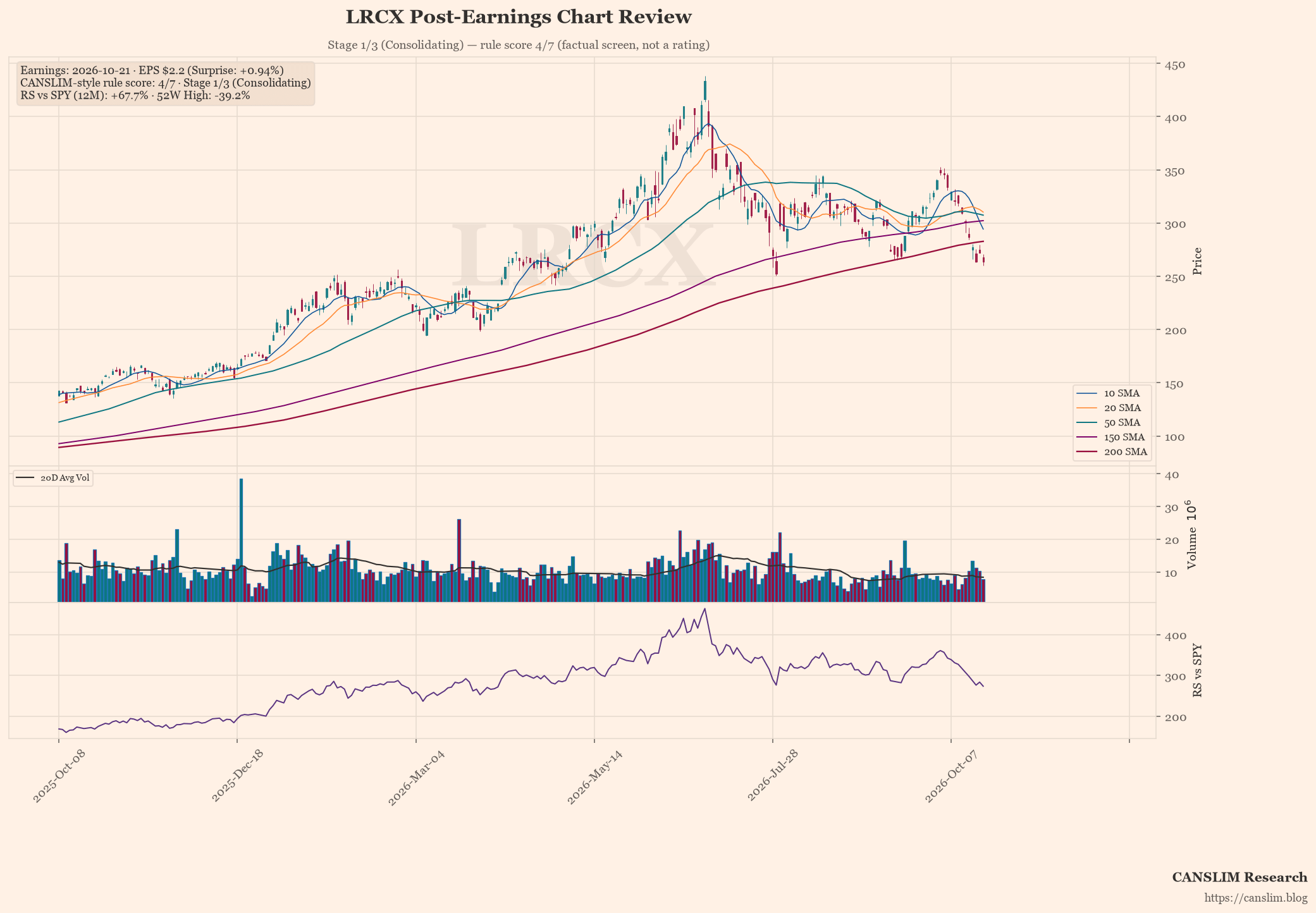Click the CANSLIM-style rule score line
This screenshot has width=1316, height=913.
tap(166, 83)
